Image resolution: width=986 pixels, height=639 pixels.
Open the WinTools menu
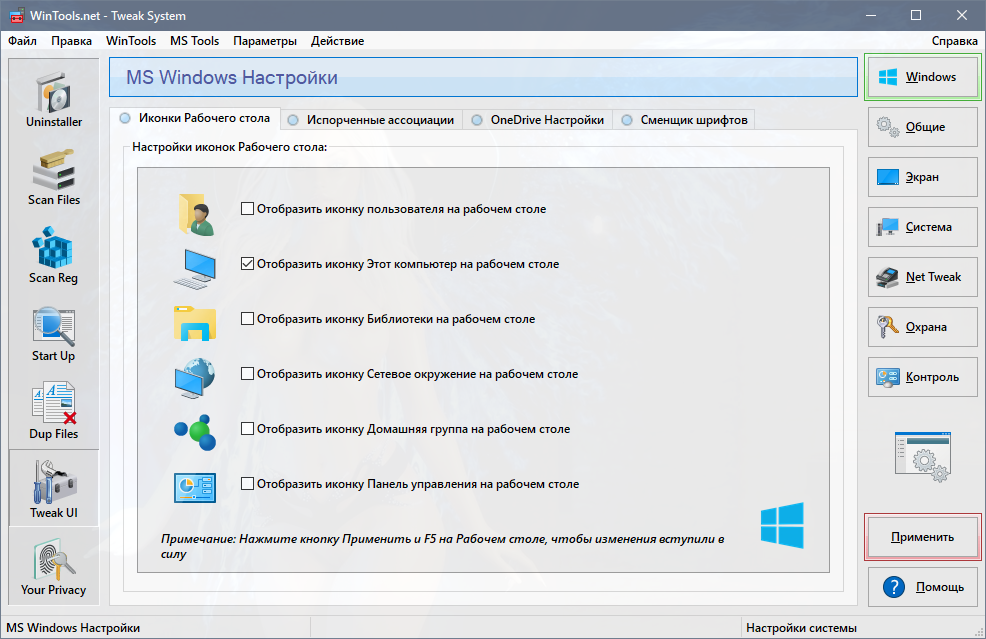[131, 41]
